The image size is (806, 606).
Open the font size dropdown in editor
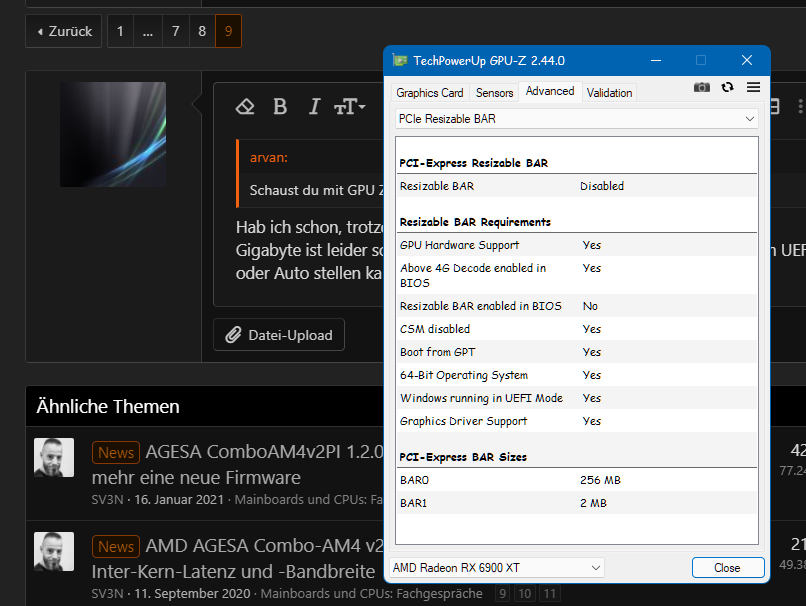[350, 107]
